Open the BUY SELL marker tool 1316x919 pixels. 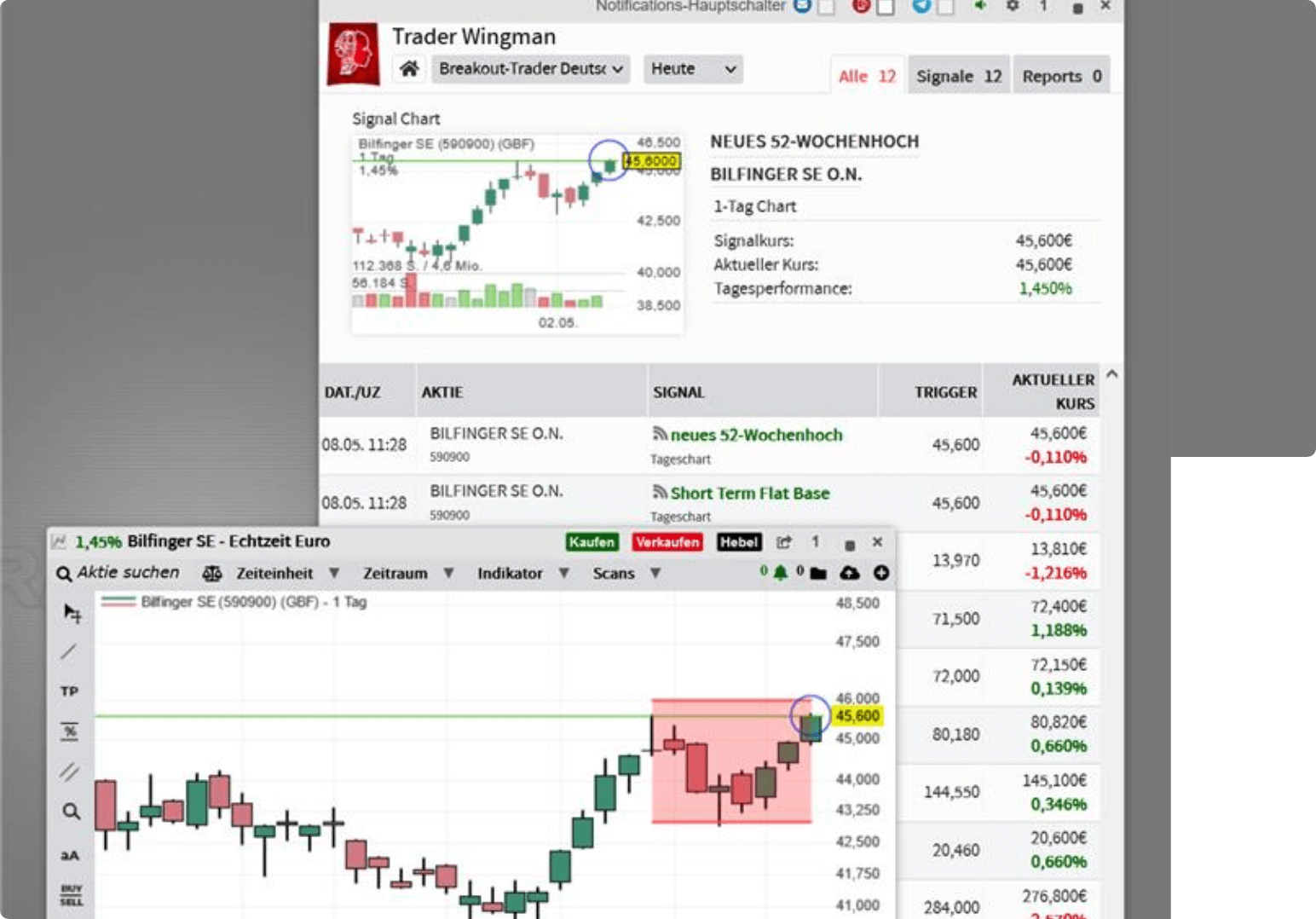pos(72,895)
